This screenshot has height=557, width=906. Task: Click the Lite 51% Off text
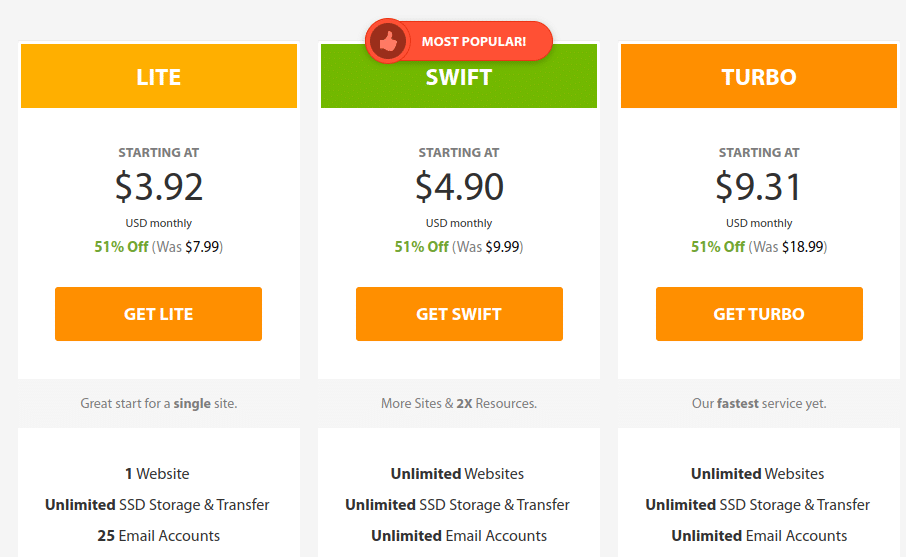pos(121,247)
